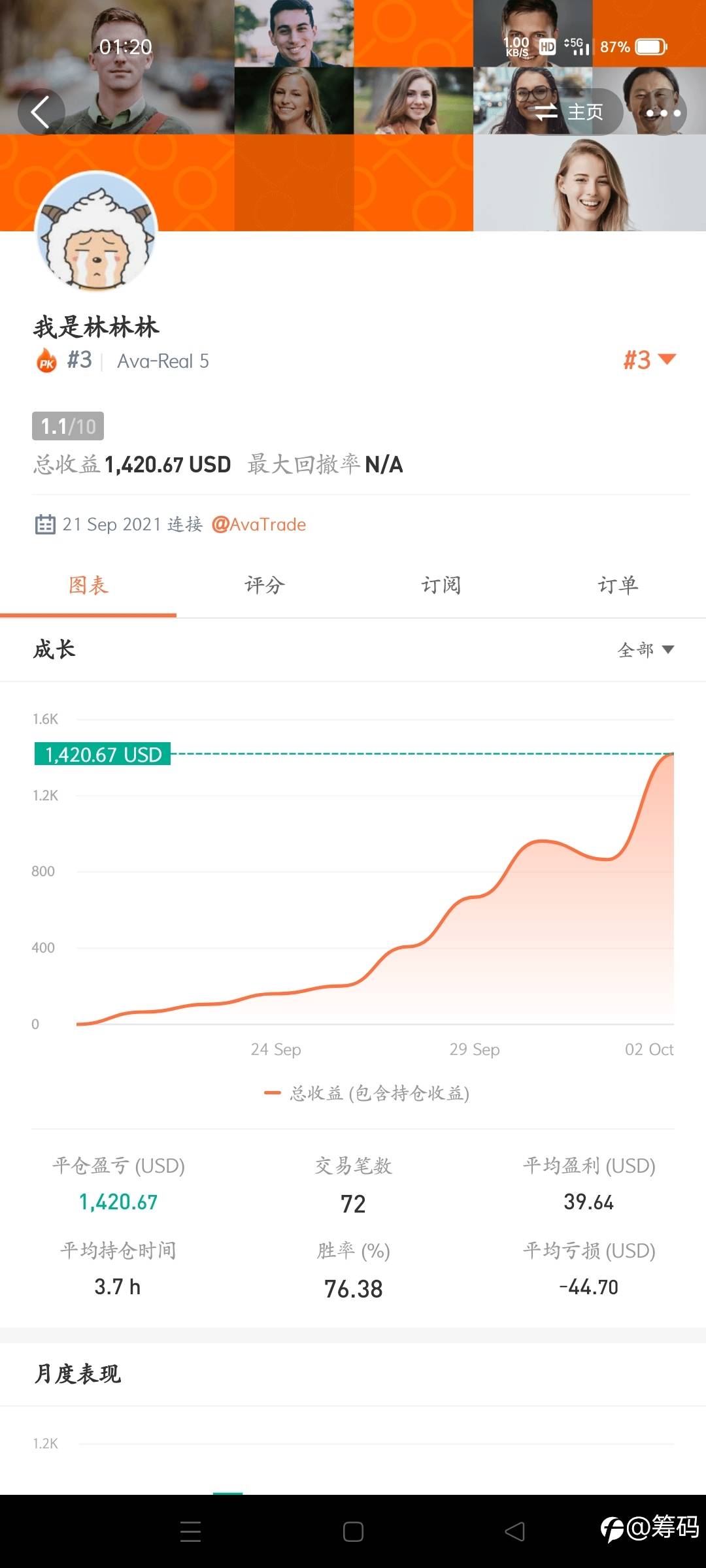Tap the calendar icon beside connection date
This screenshot has height=1568, width=706.
pos(45,525)
